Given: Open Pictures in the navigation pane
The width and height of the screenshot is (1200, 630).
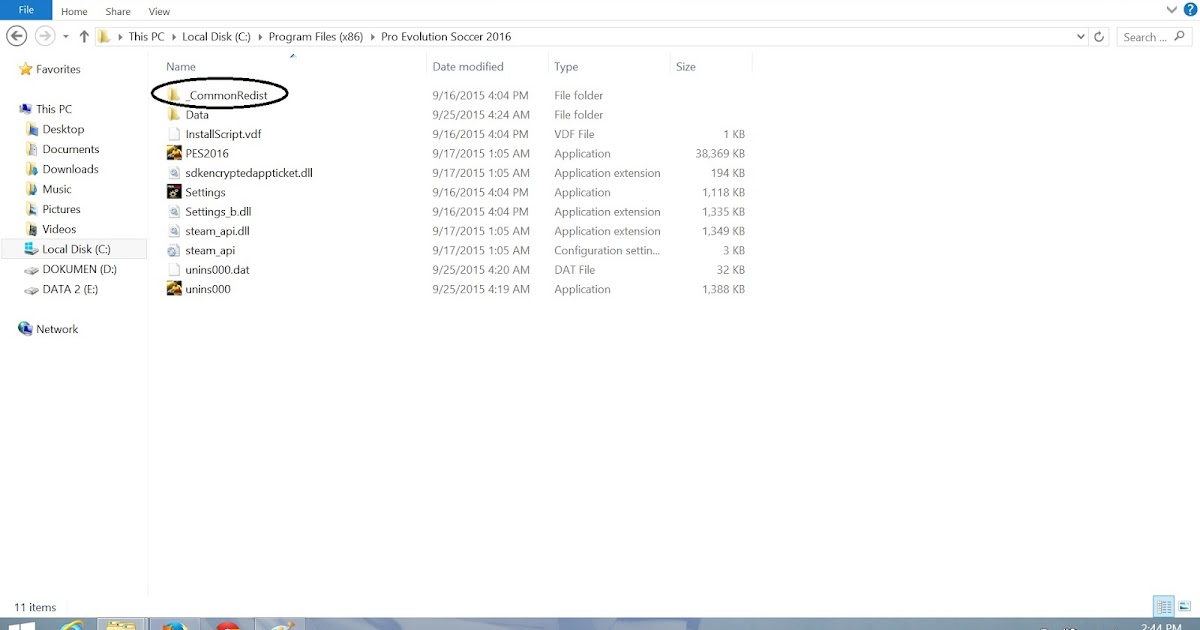Looking at the screenshot, I should (x=61, y=209).
